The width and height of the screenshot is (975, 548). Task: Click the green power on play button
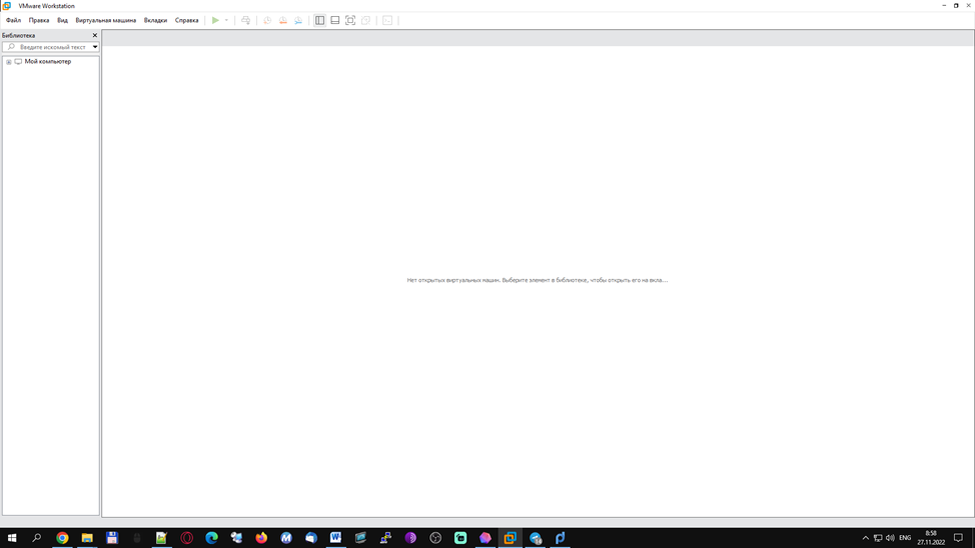click(x=215, y=21)
